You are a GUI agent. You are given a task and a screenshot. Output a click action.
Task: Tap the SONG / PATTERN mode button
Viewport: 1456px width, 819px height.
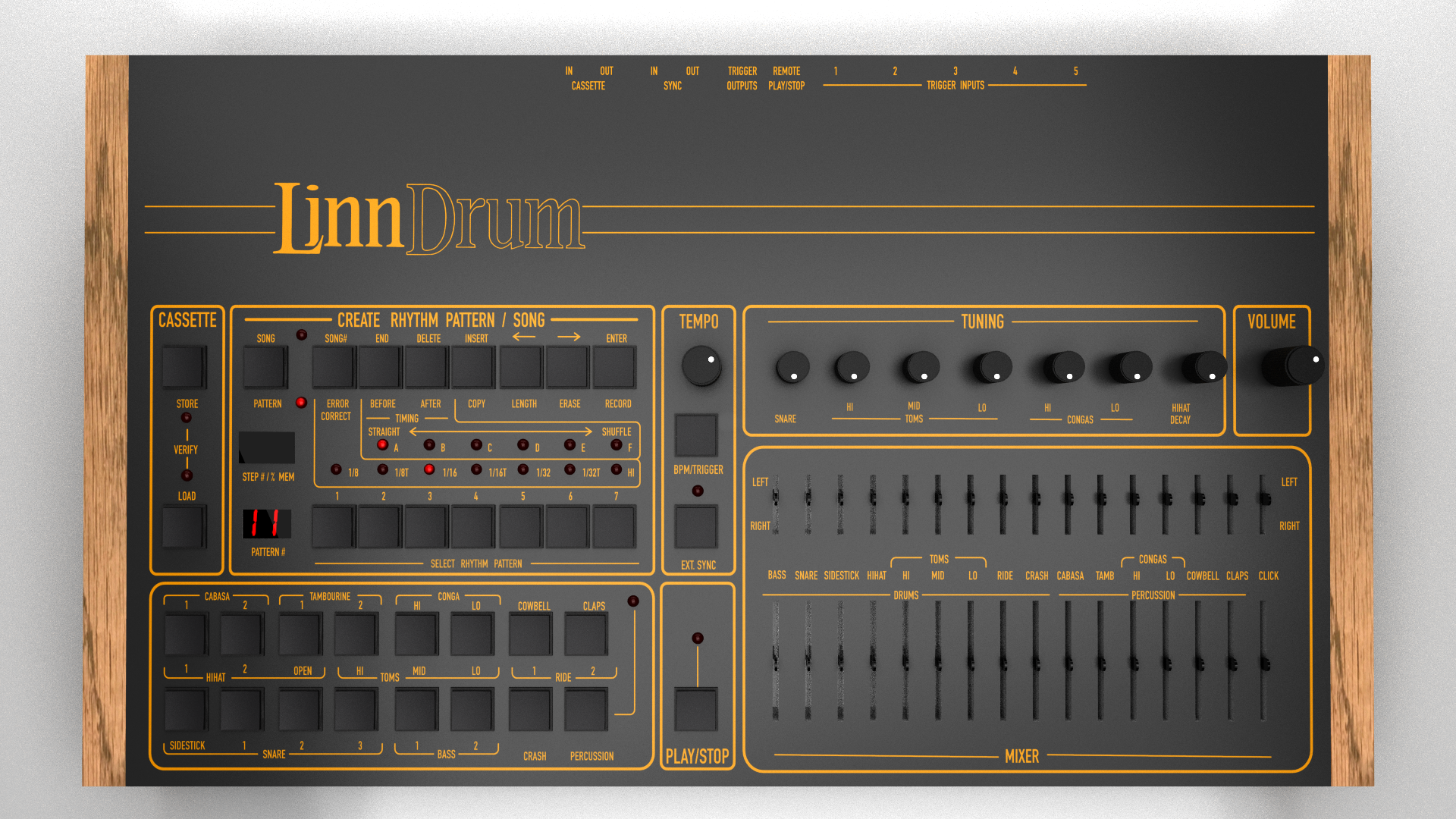pos(265,368)
